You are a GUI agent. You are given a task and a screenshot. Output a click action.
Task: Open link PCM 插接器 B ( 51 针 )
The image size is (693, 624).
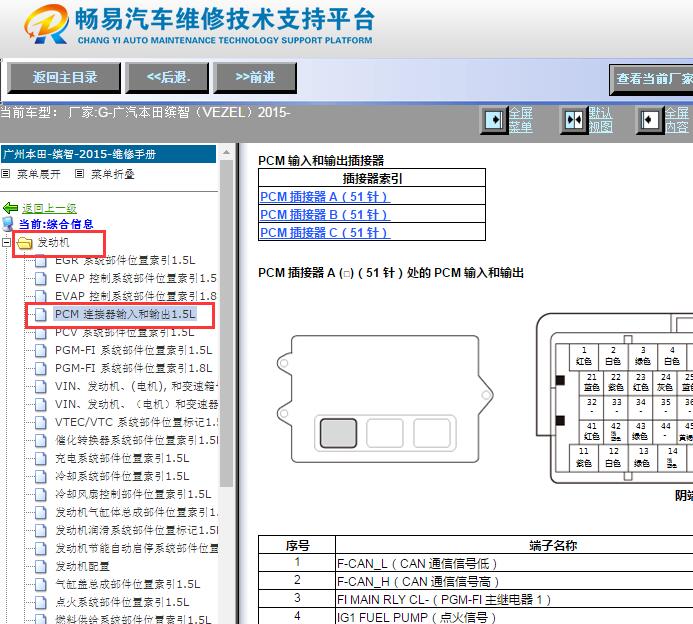[x=325, y=215]
